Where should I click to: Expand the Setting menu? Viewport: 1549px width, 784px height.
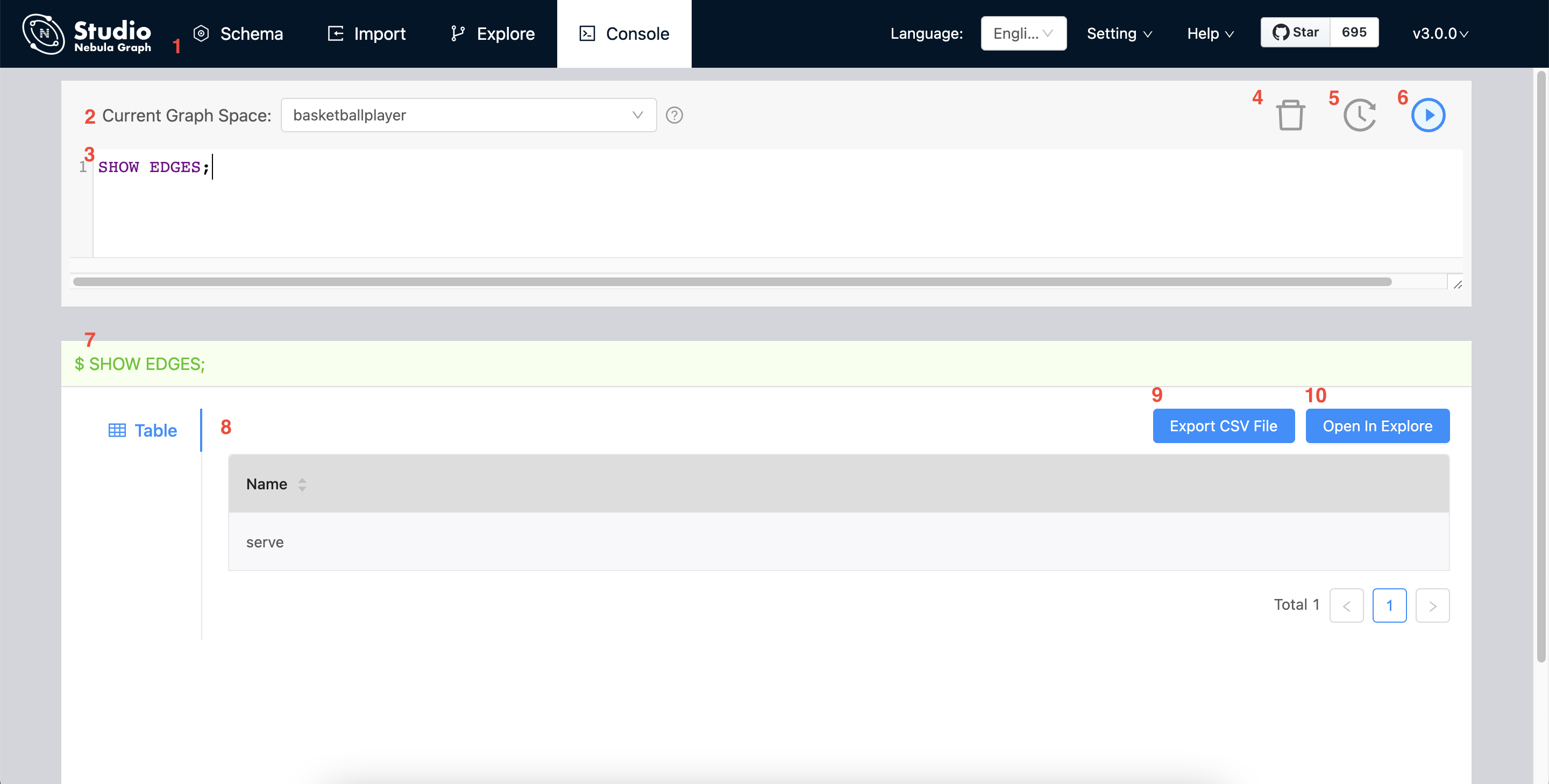1119,34
